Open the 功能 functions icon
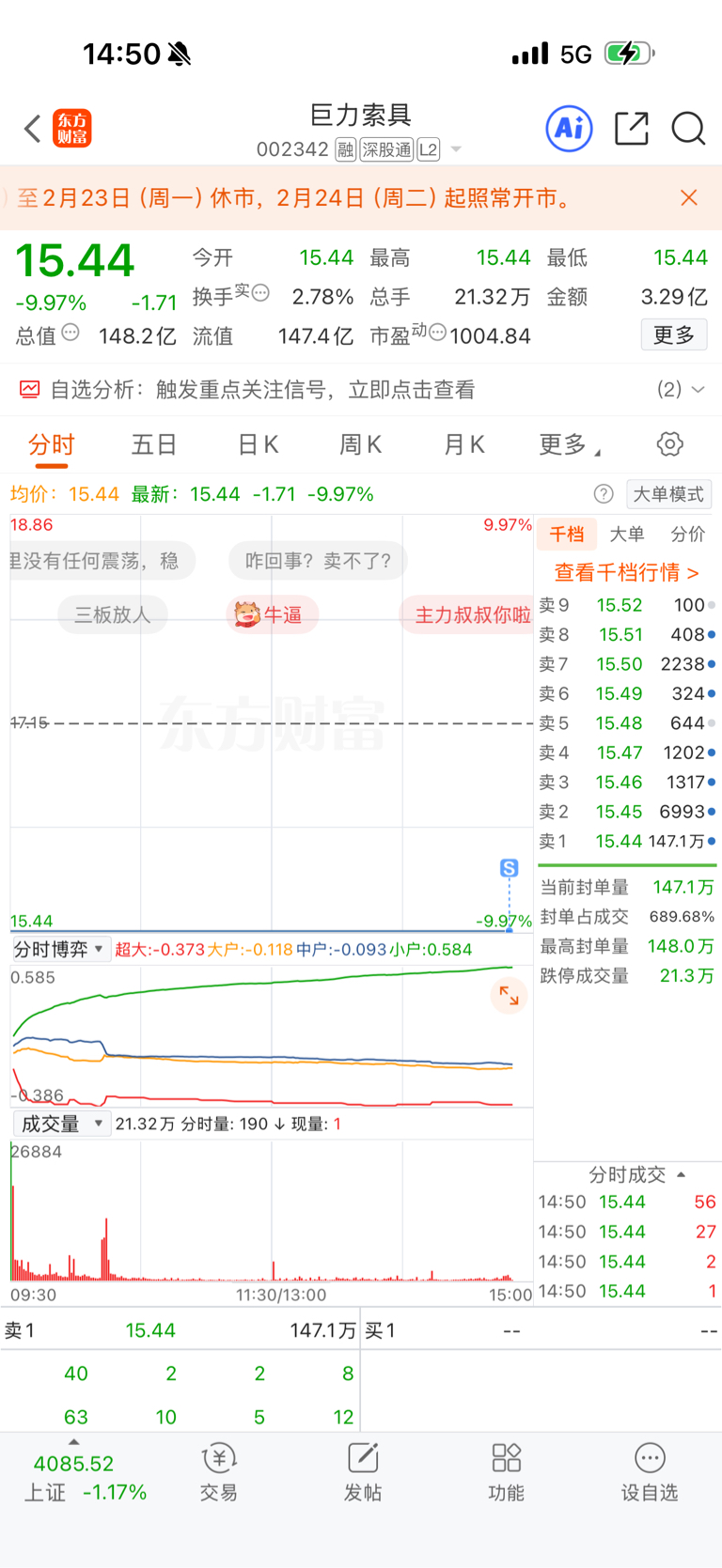The width and height of the screenshot is (722, 1568). coord(507,1471)
